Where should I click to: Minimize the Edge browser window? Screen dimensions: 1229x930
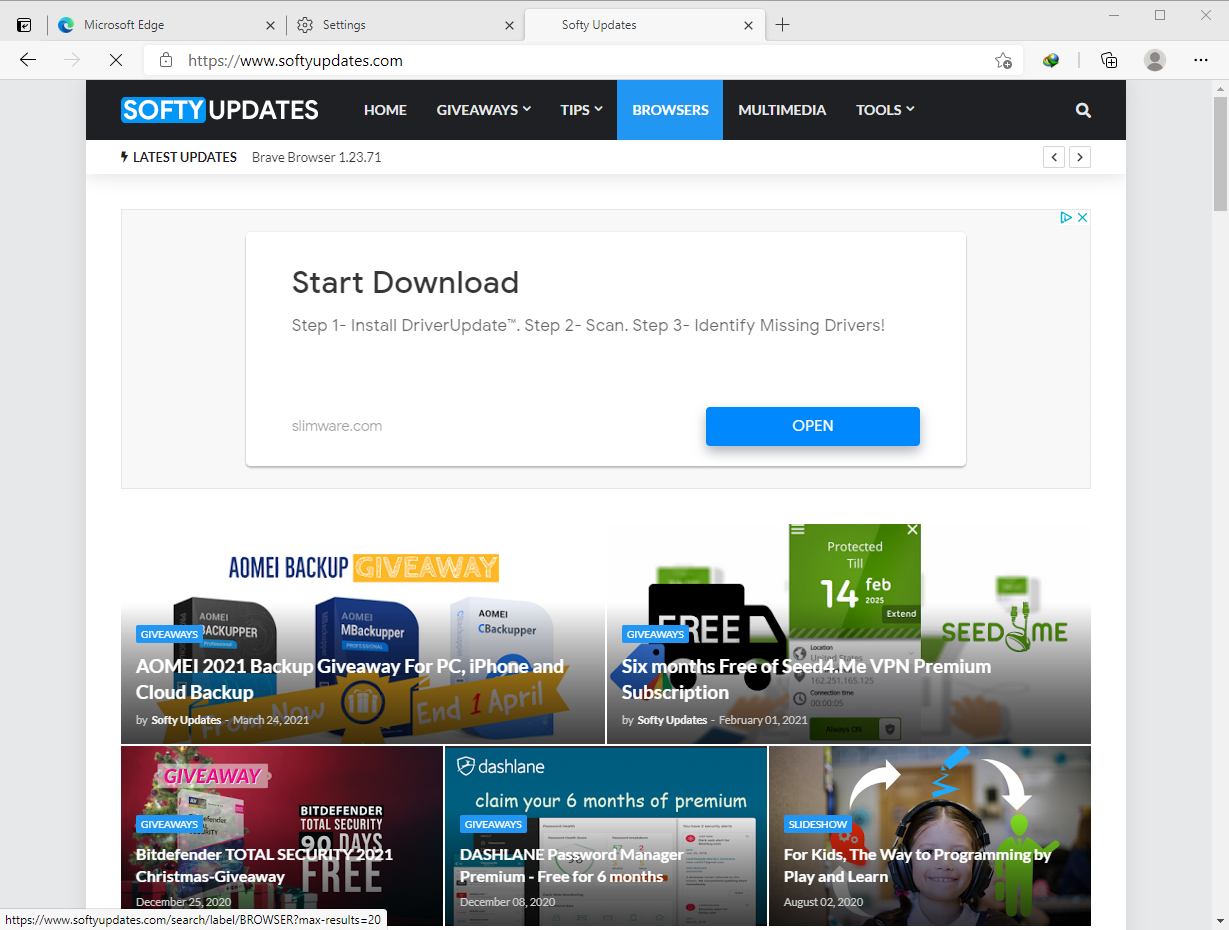[x=1114, y=15]
